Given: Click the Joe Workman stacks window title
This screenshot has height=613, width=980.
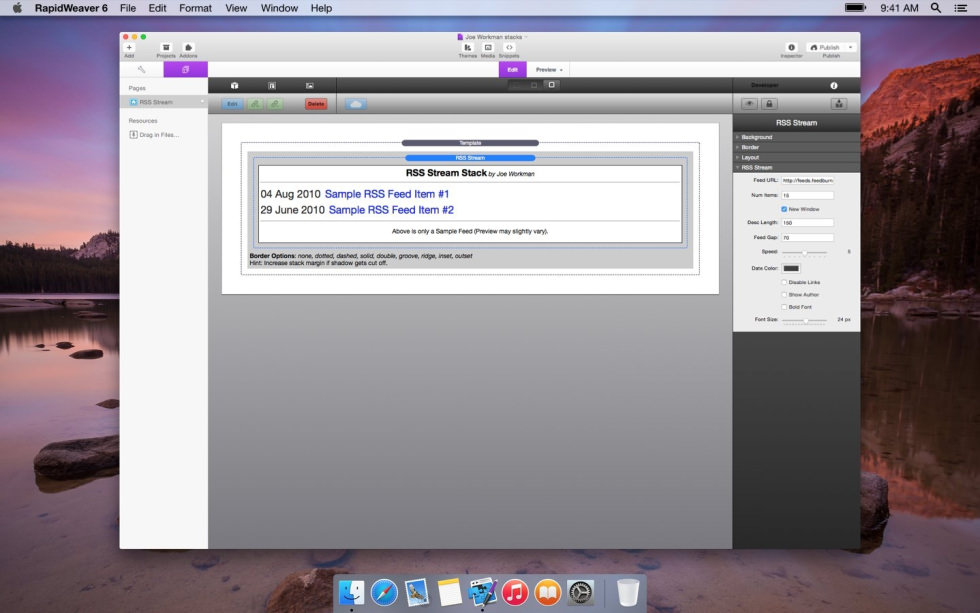Looking at the screenshot, I should [492, 37].
